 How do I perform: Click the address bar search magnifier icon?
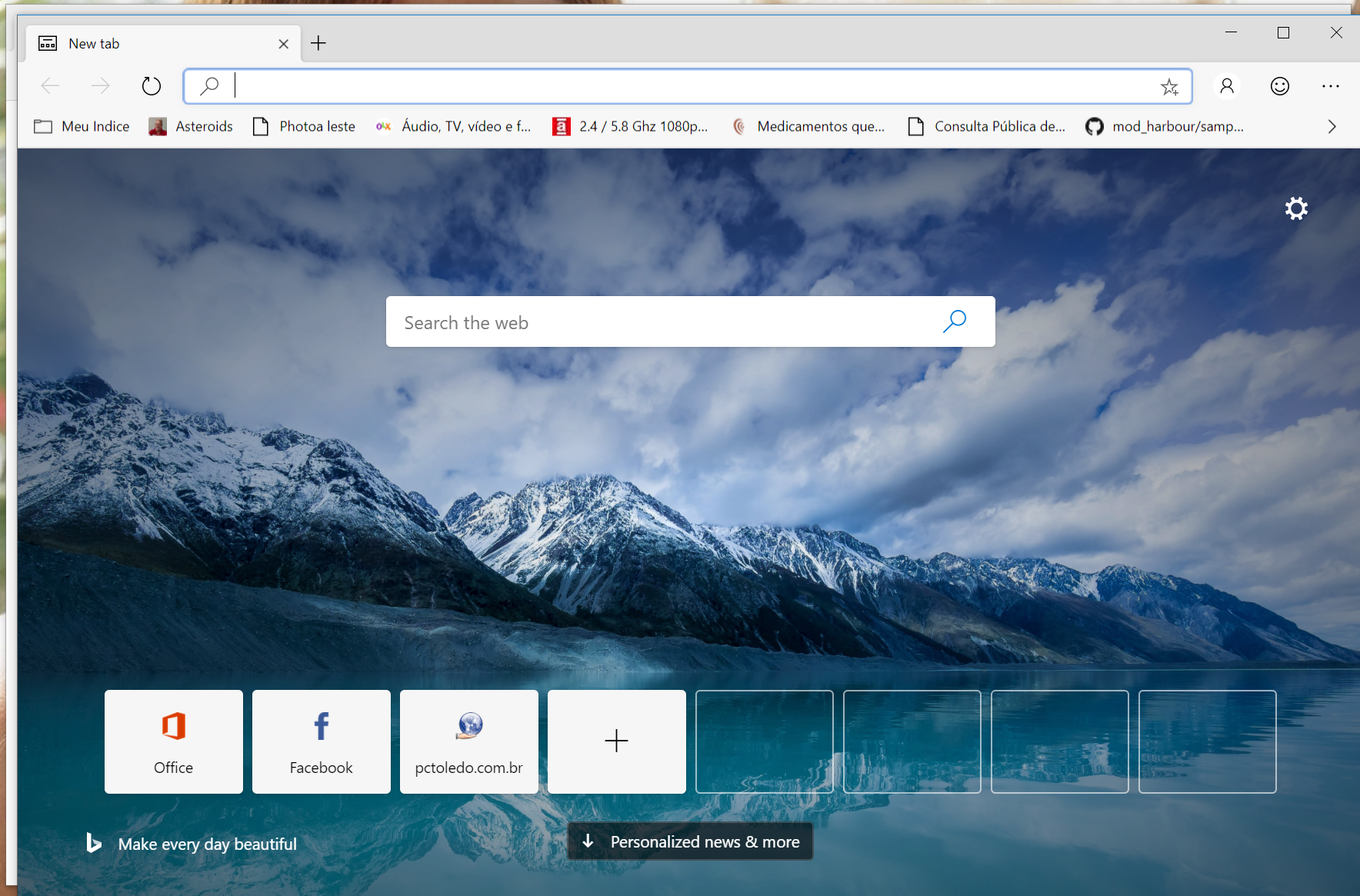(209, 86)
